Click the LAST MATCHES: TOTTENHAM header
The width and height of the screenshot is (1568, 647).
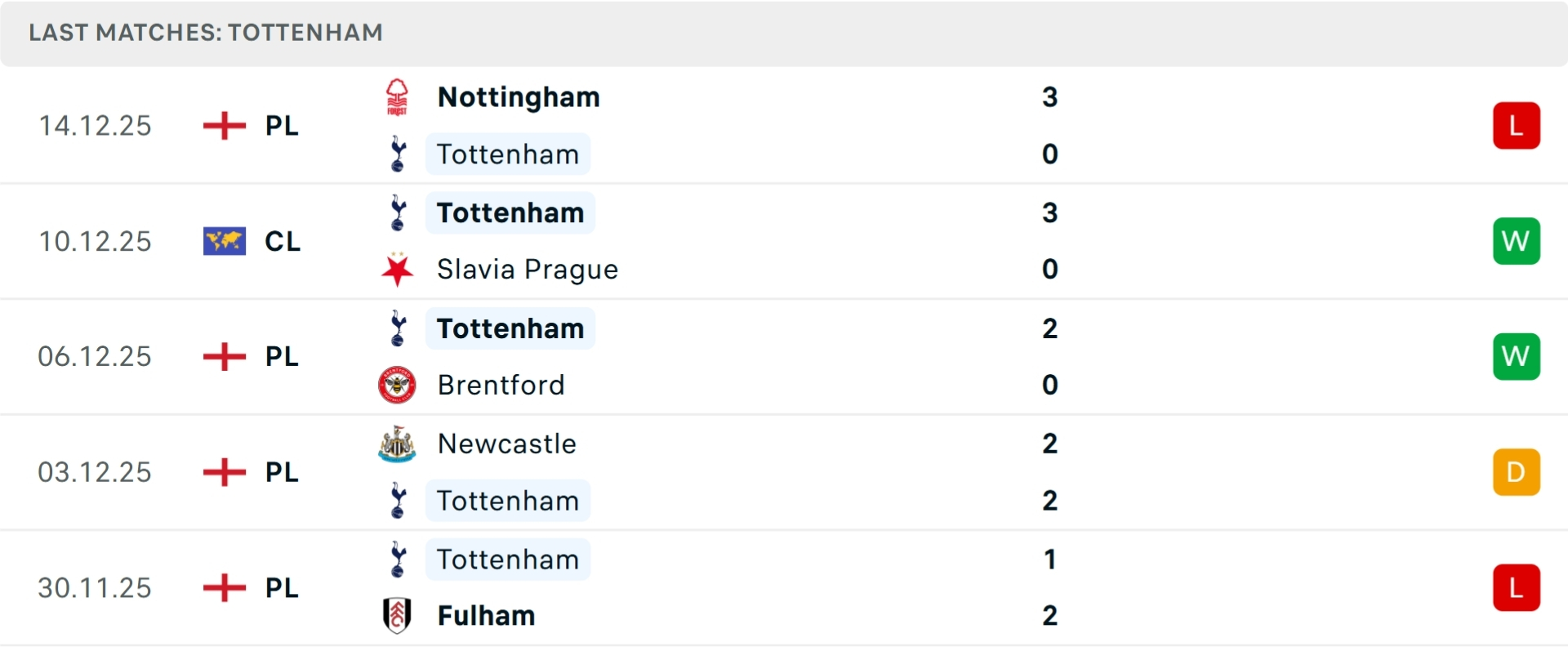coord(205,33)
